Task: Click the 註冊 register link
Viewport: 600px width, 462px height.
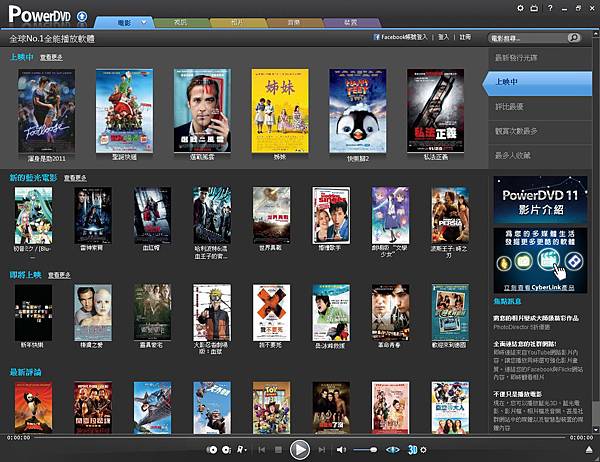Action: 465,37
